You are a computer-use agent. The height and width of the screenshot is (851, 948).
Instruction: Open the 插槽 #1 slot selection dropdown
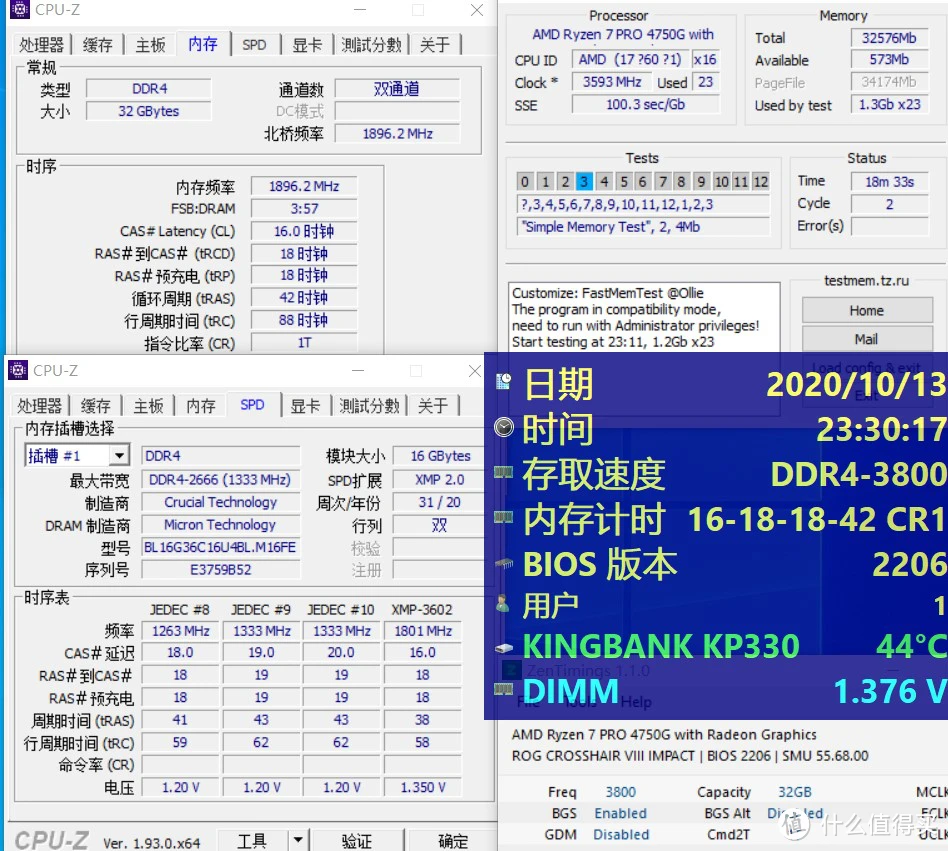coord(119,456)
